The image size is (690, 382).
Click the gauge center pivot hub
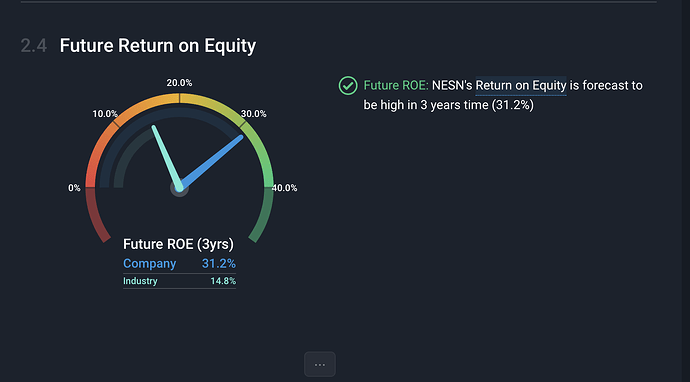[180, 188]
